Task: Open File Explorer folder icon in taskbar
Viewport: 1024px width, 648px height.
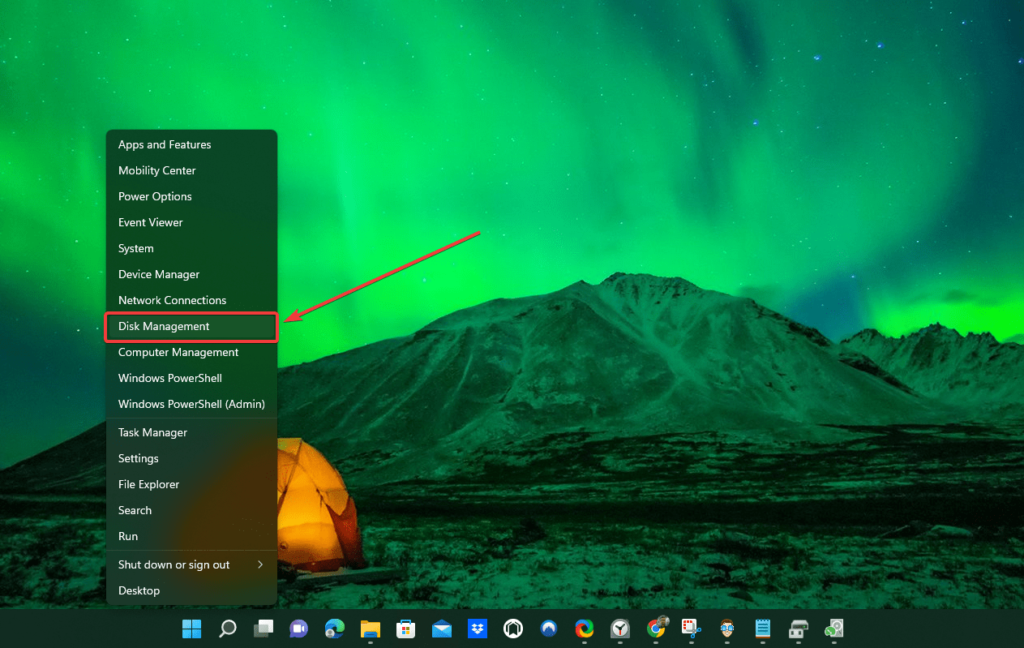Action: [370, 629]
